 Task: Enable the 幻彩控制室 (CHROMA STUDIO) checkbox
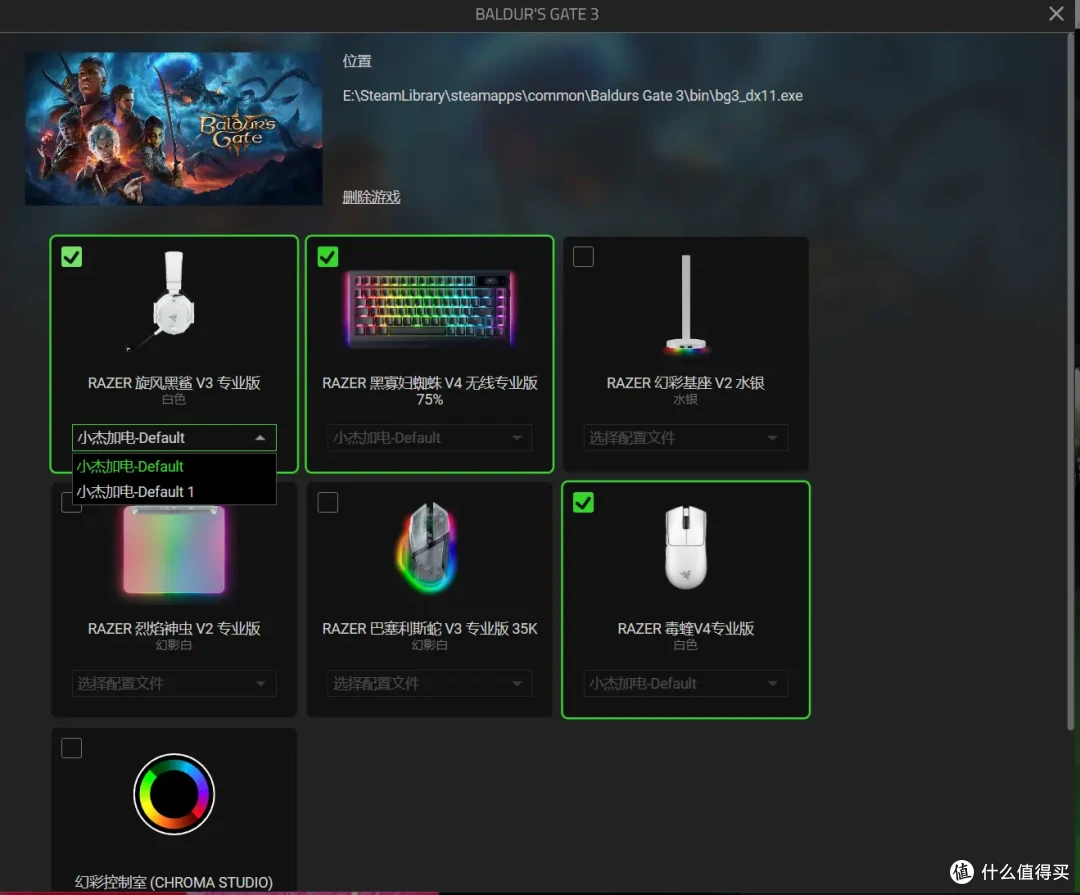point(72,748)
